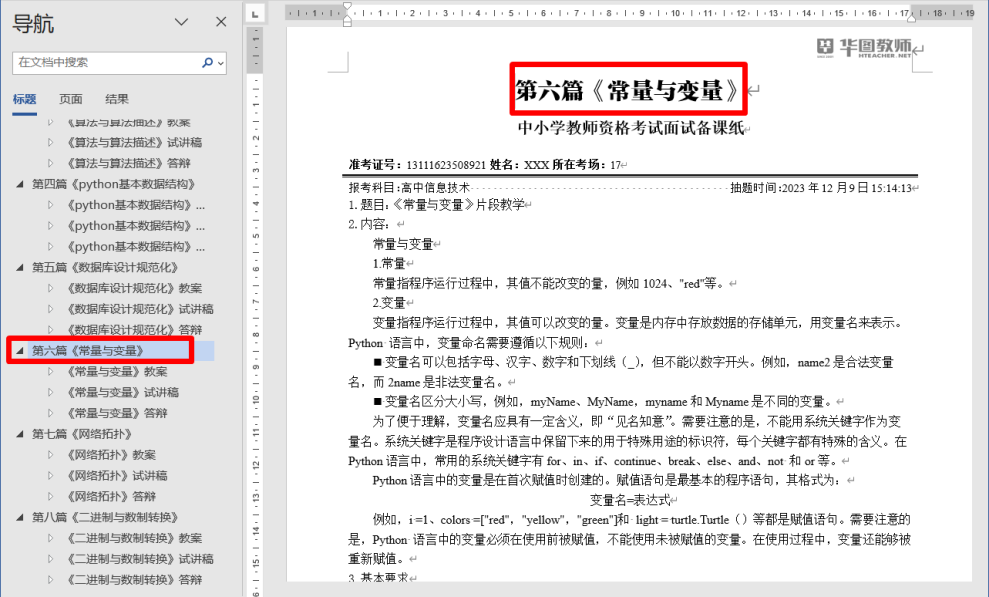
Task: Click inside the 在文档中搜索 search box
Action: pos(105,62)
